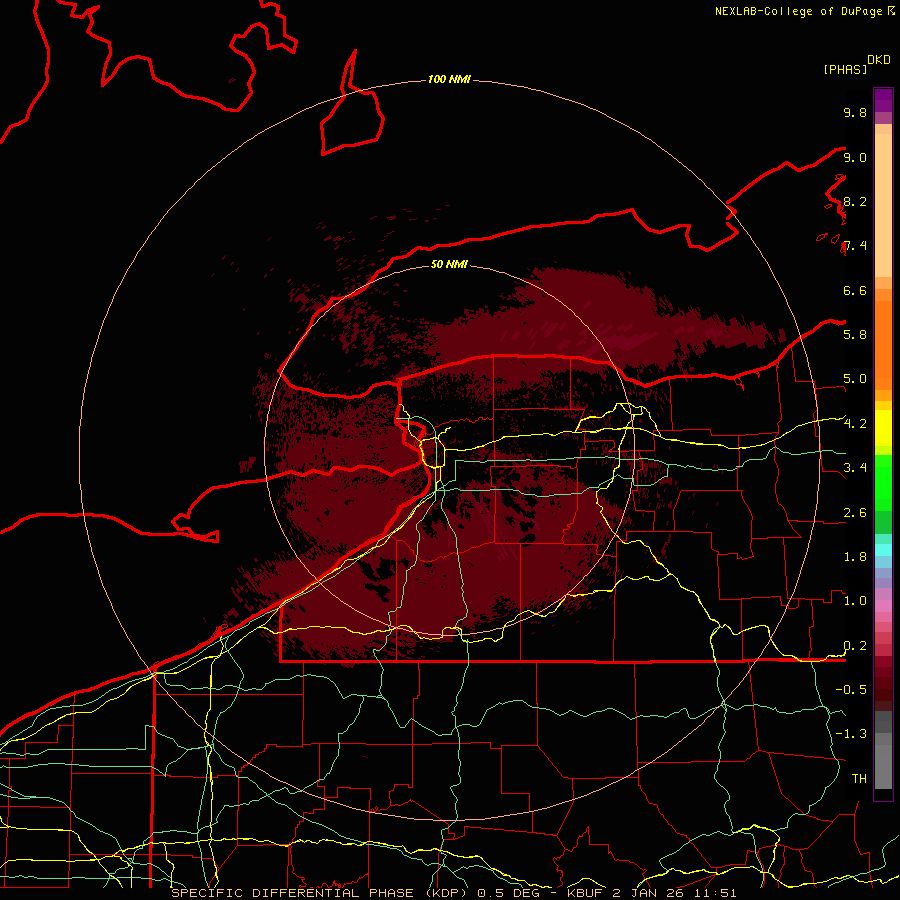This screenshot has width=900, height=900.
Task: Click the 100 NMI range ring label
Action: pyautogui.click(x=449, y=79)
